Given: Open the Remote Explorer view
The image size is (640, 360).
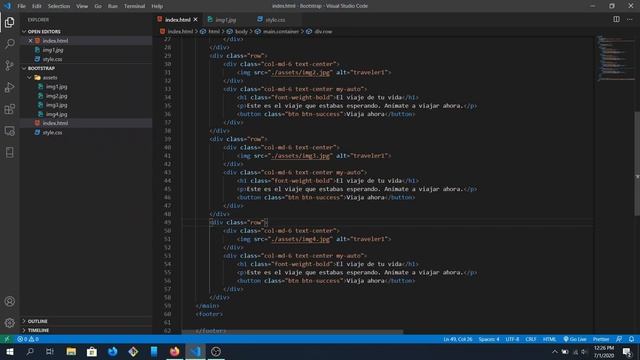Looking at the screenshot, I should (x=9, y=131).
